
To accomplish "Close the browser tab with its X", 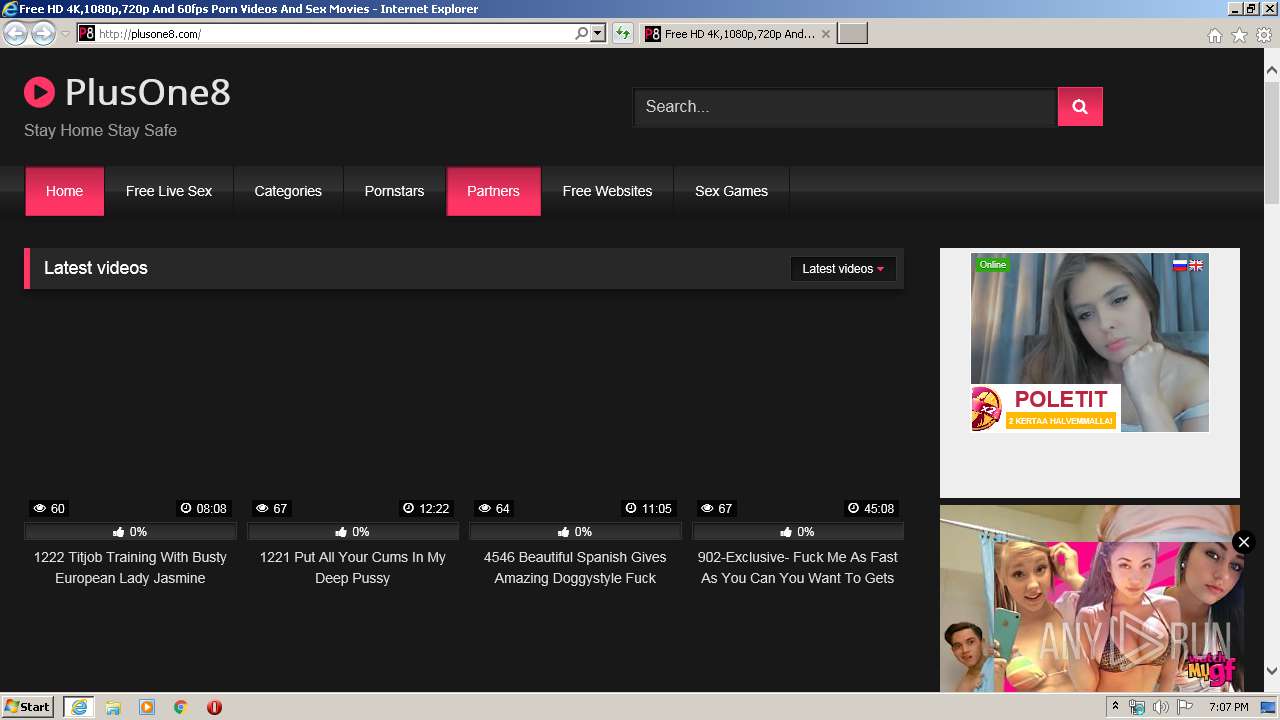I will click(x=826, y=34).
